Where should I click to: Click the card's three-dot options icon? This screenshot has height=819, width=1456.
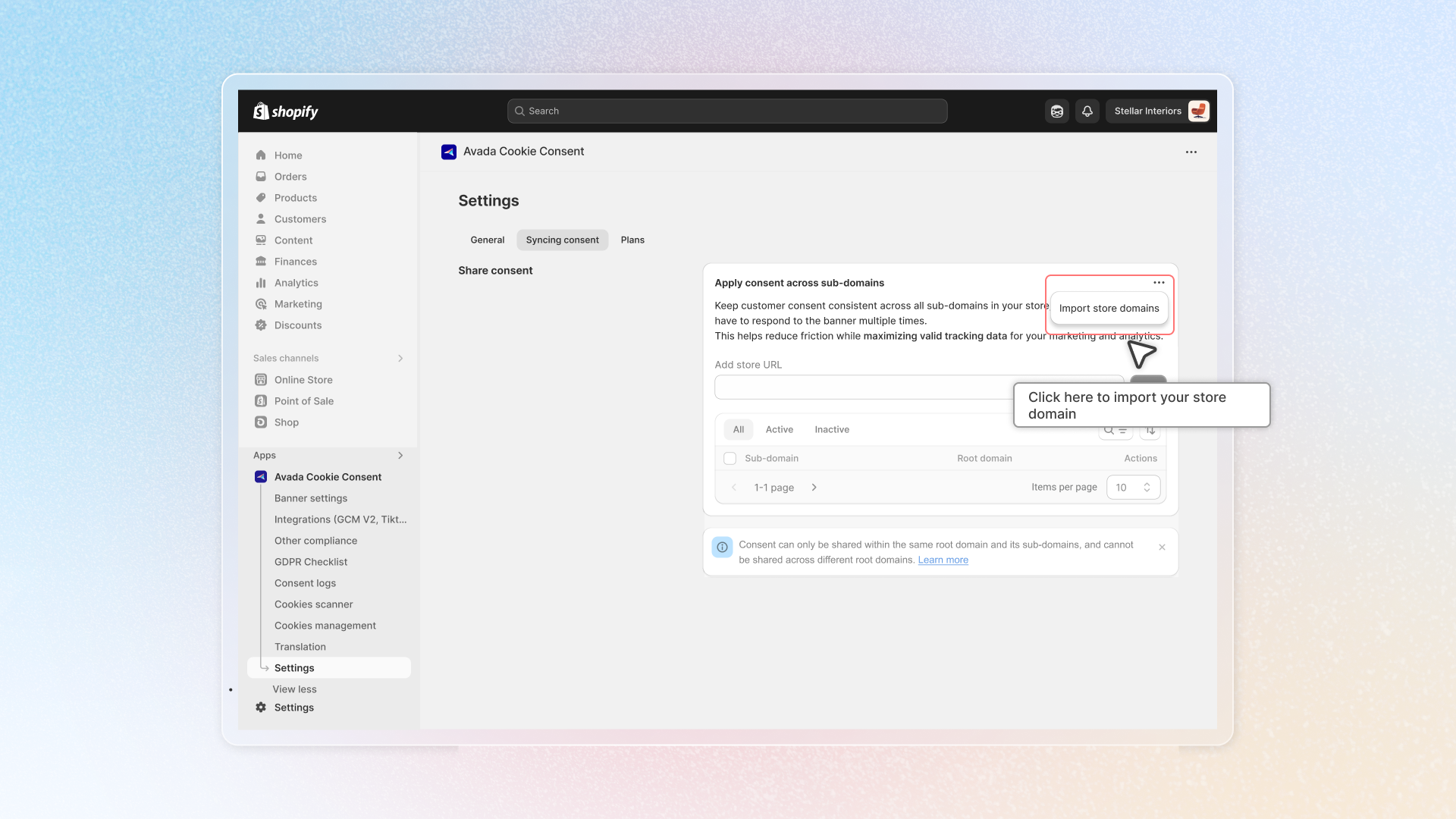[x=1159, y=283]
